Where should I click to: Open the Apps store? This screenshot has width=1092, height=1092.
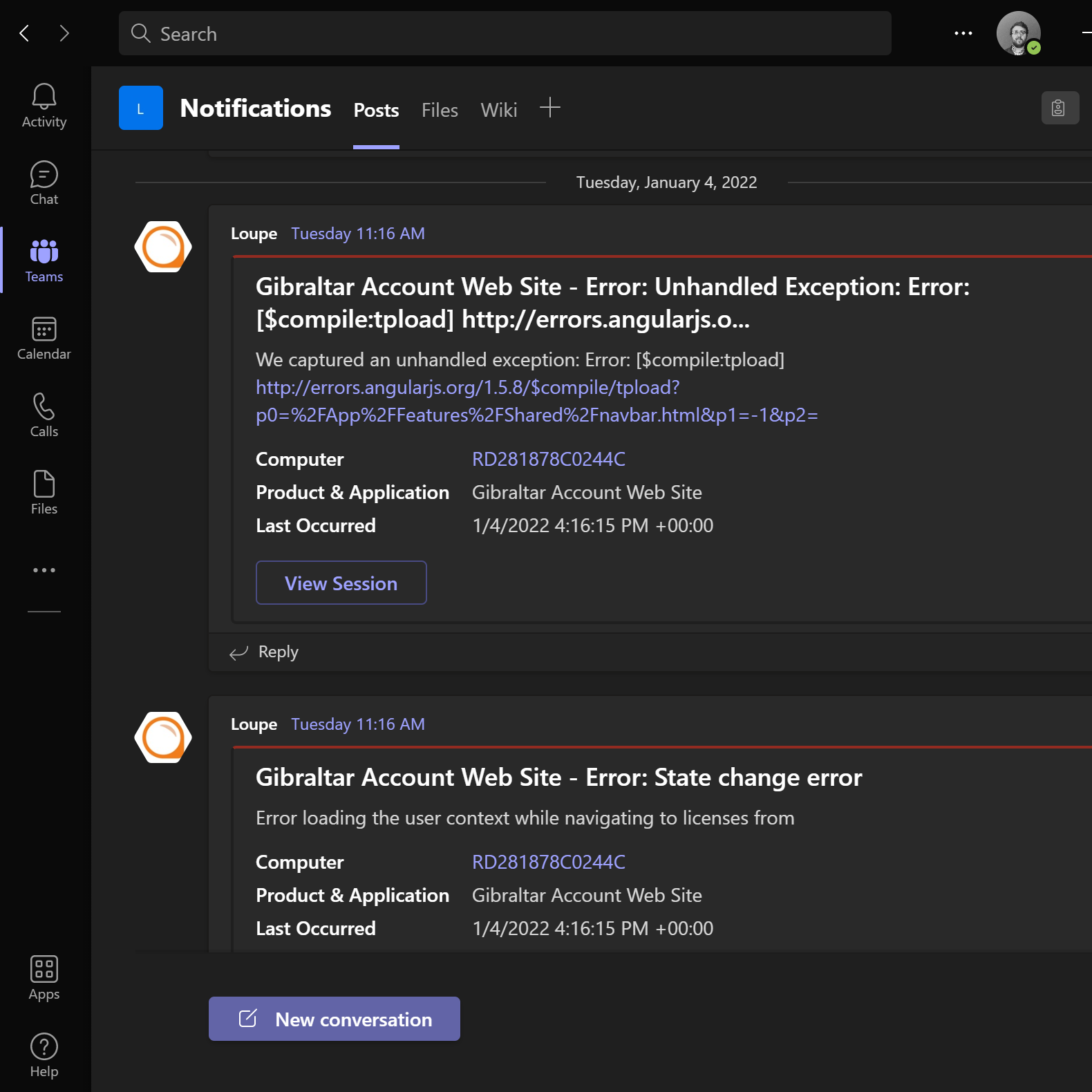coord(44,978)
